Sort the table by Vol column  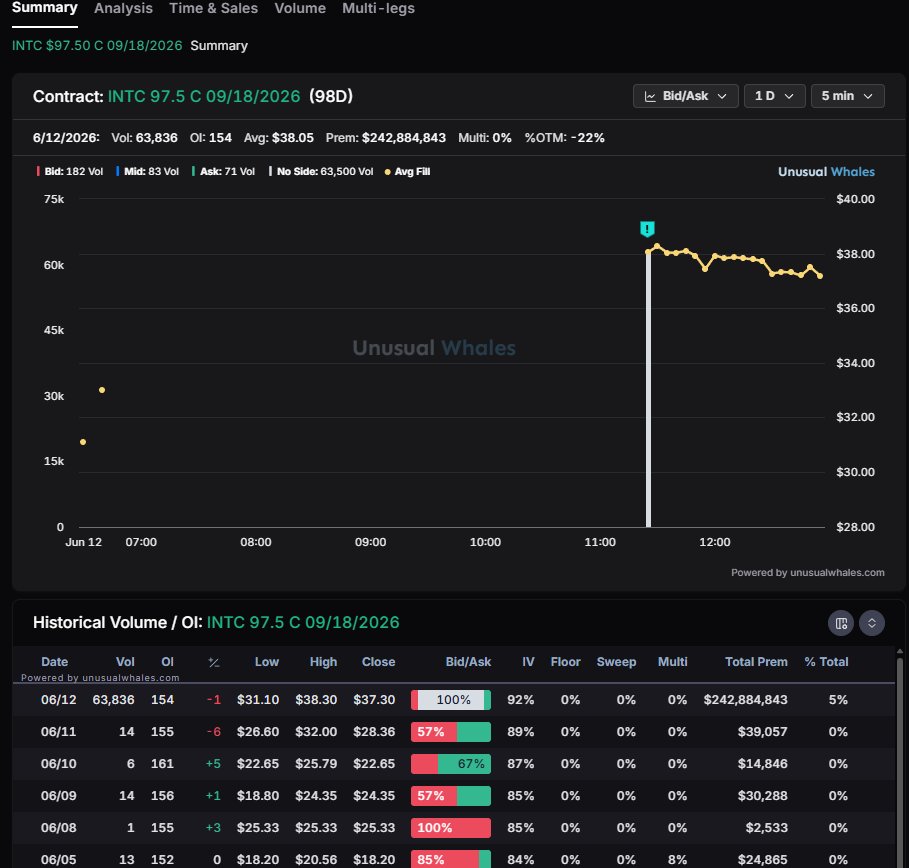125,662
